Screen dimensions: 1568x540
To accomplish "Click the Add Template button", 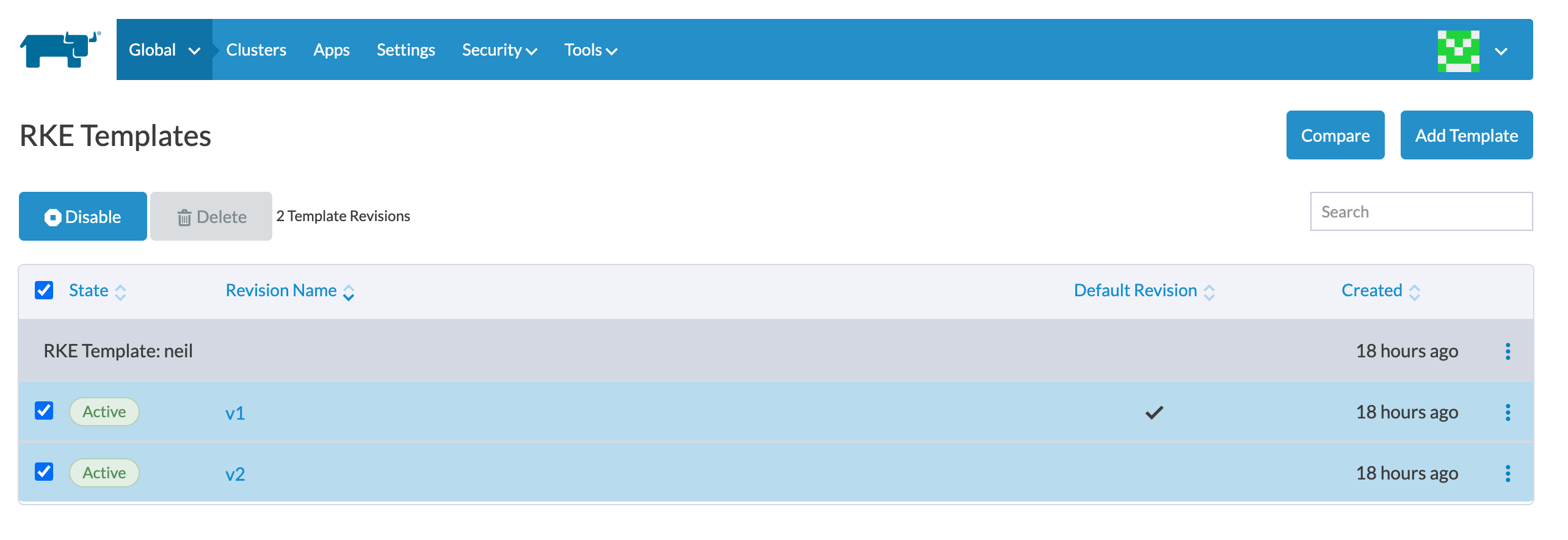I will [1467, 135].
